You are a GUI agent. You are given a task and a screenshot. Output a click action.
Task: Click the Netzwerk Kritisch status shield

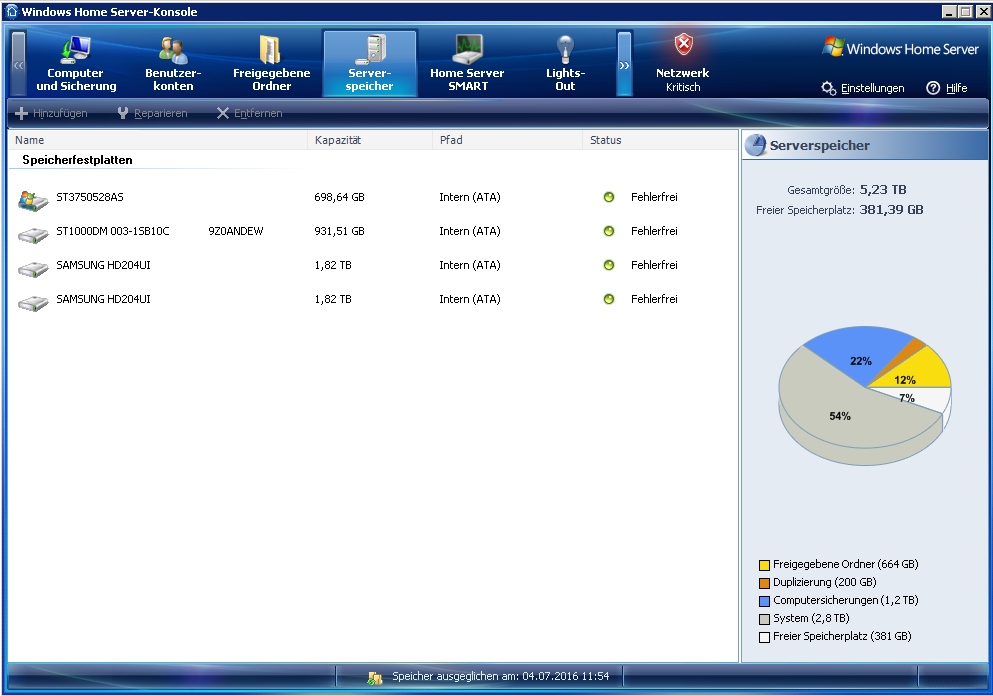tap(683, 44)
